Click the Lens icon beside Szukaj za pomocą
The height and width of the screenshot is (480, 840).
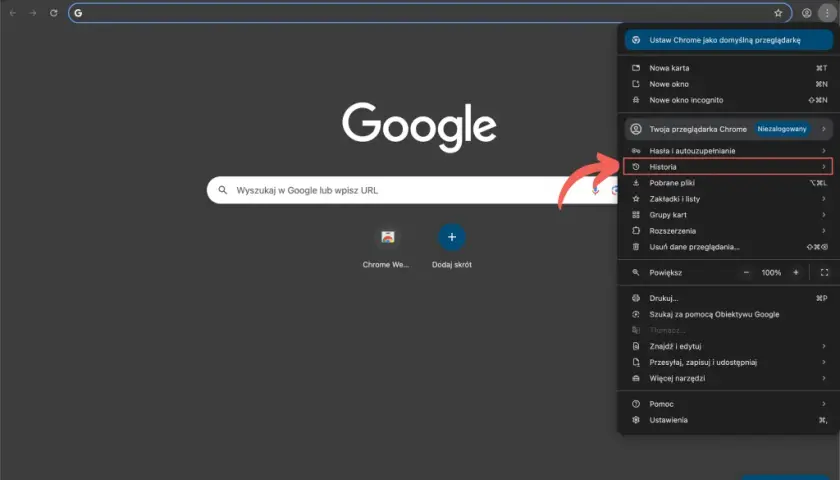[x=636, y=314]
